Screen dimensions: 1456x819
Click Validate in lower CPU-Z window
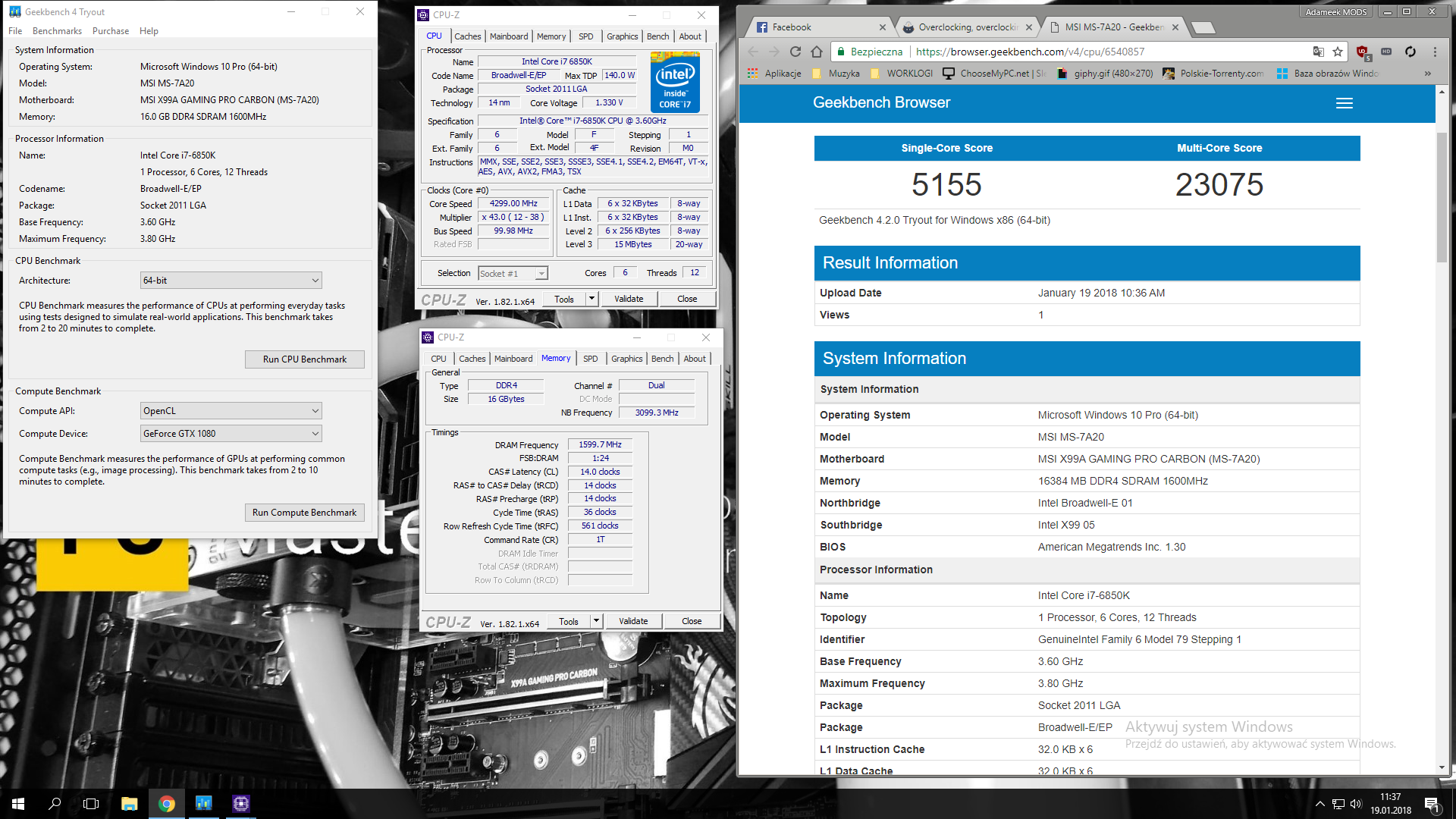tap(633, 621)
